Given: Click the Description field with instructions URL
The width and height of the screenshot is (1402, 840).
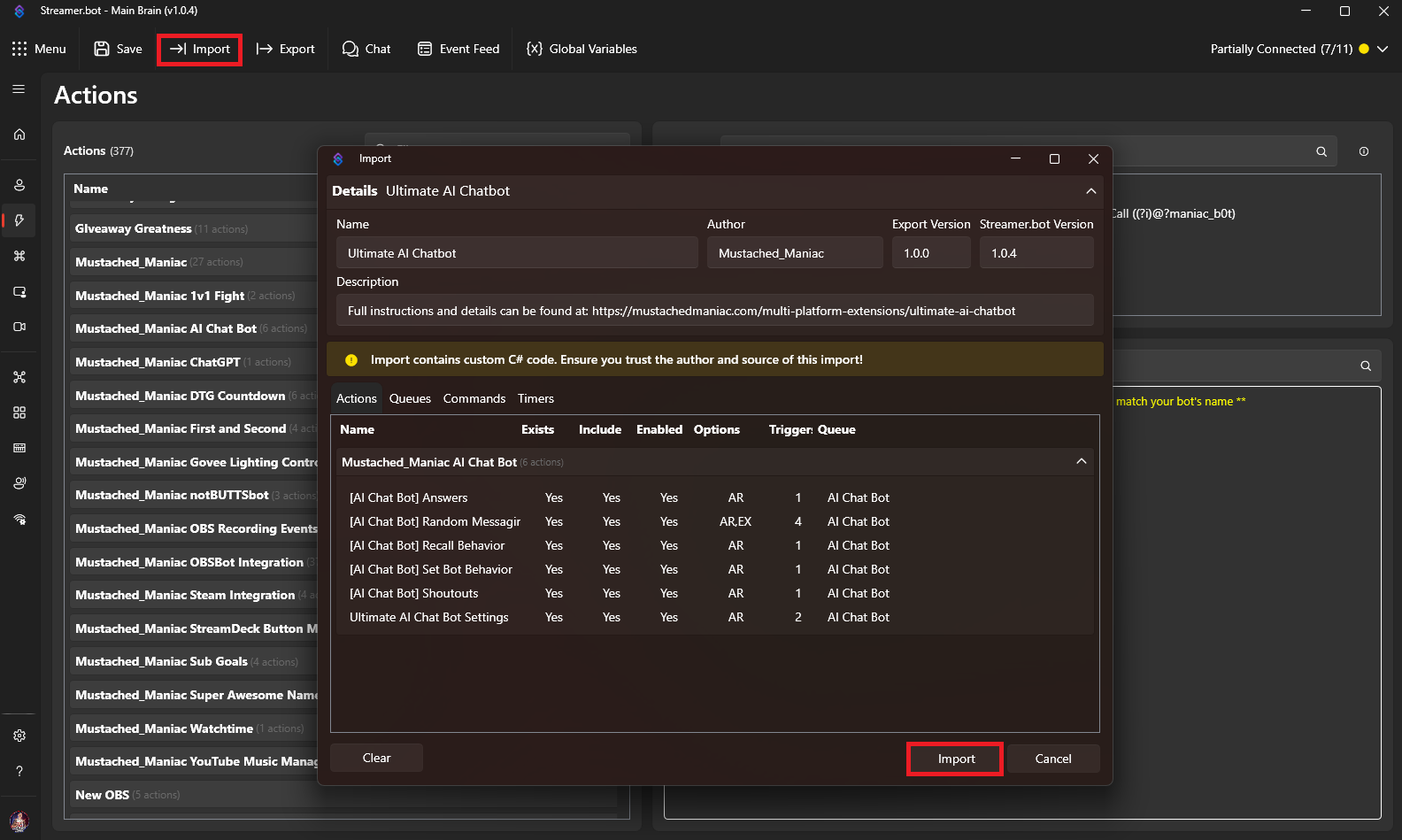Looking at the screenshot, I should 715,311.
